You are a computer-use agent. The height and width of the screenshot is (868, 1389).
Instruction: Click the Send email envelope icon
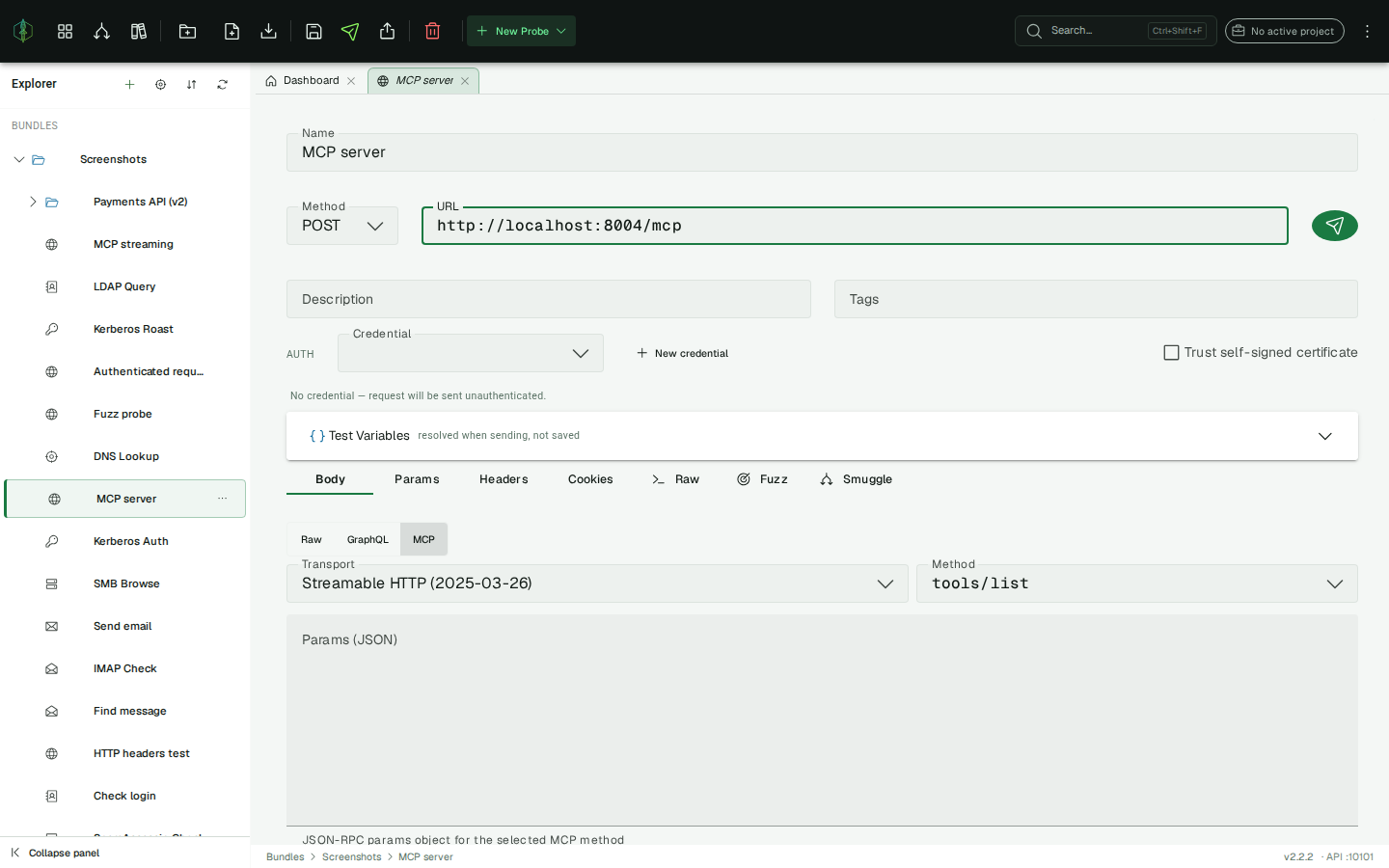52,626
